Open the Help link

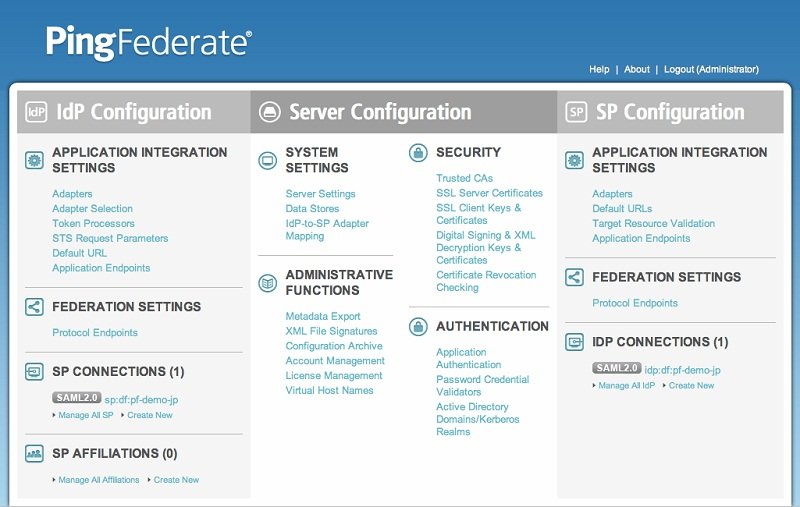click(599, 69)
